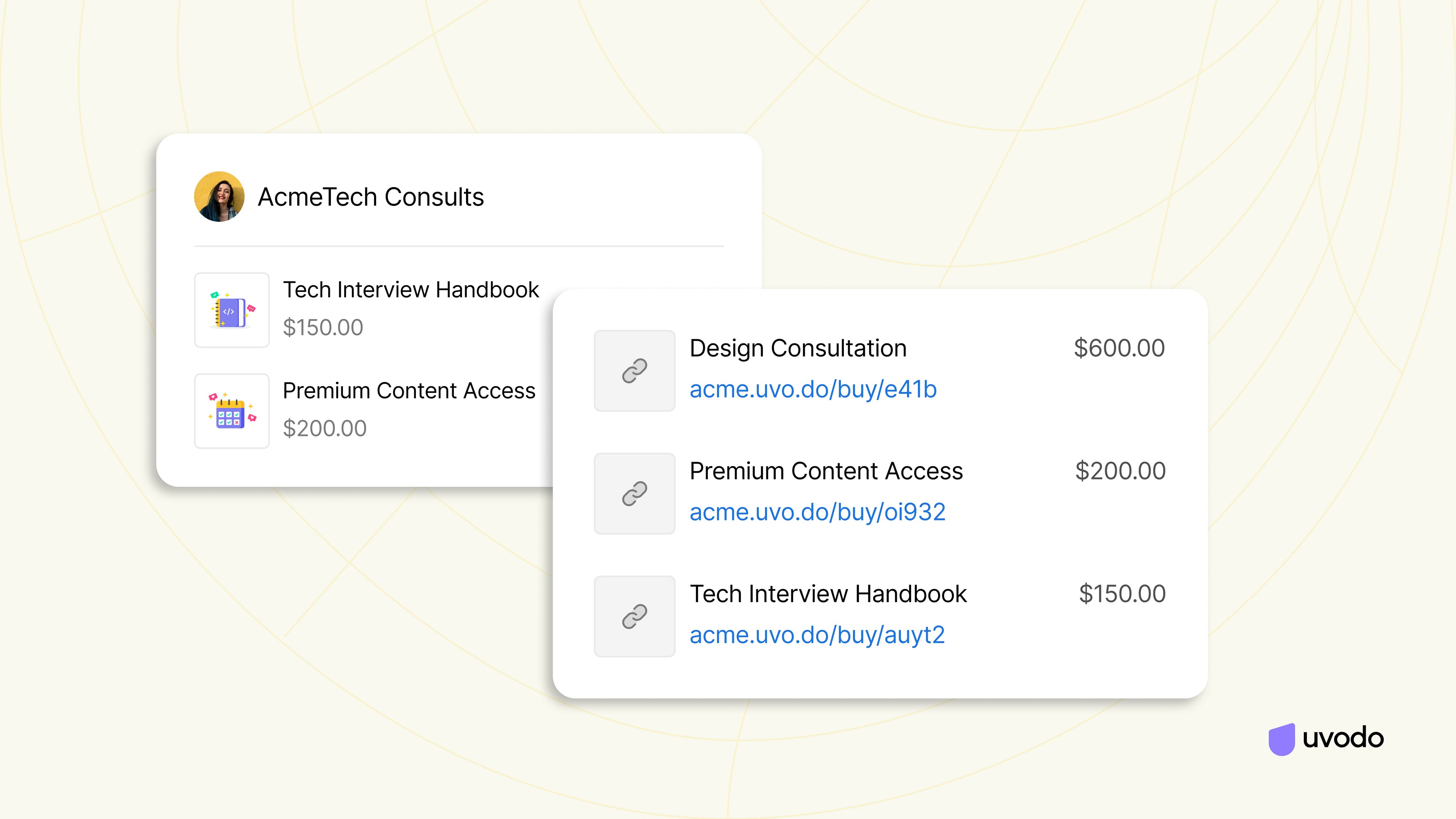Click the AcmeTech Consults store name
The width and height of the screenshot is (1456, 819).
(x=371, y=197)
